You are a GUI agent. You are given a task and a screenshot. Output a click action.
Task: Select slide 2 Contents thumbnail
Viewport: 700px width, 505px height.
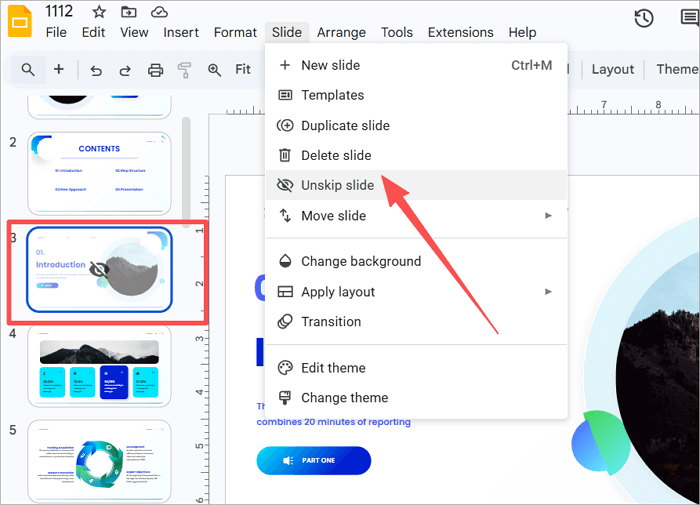tap(99, 174)
